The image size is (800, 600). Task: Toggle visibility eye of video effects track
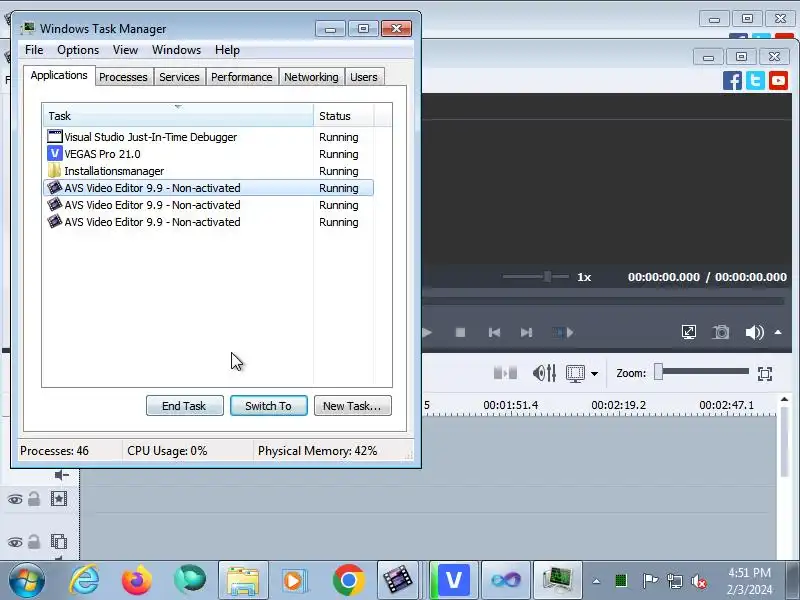pos(15,499)
